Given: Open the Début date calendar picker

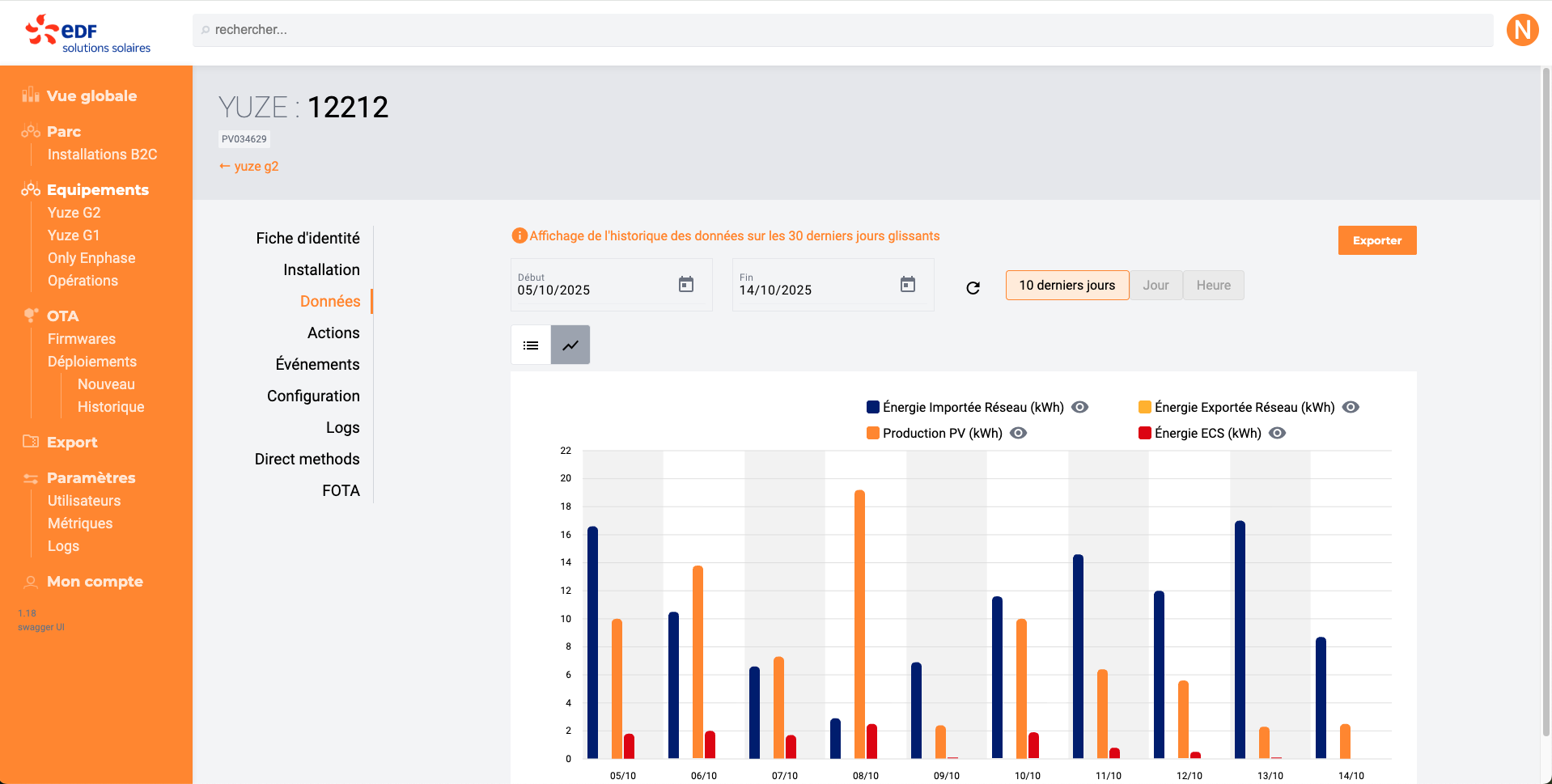Looking at the screenshot, I should [x=686, y=284].
